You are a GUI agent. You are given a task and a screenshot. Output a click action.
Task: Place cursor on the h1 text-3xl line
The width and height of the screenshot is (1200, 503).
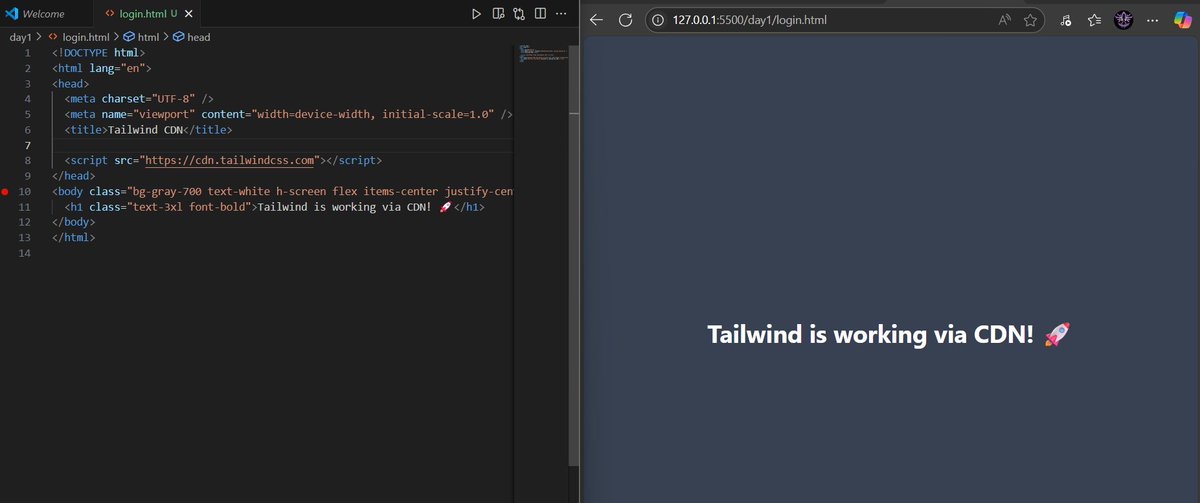point(275,207)
